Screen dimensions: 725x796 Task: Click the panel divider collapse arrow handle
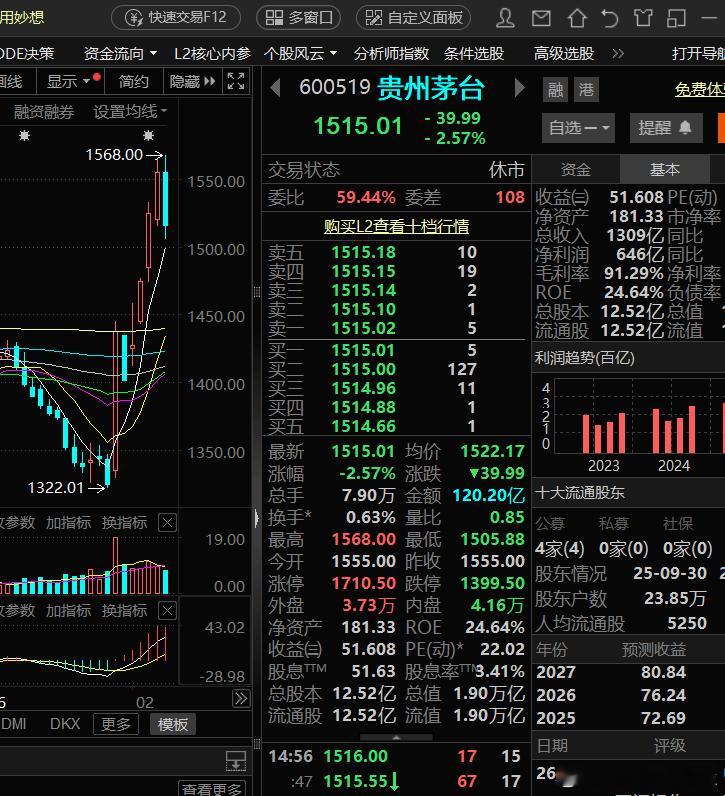[257, 518]
